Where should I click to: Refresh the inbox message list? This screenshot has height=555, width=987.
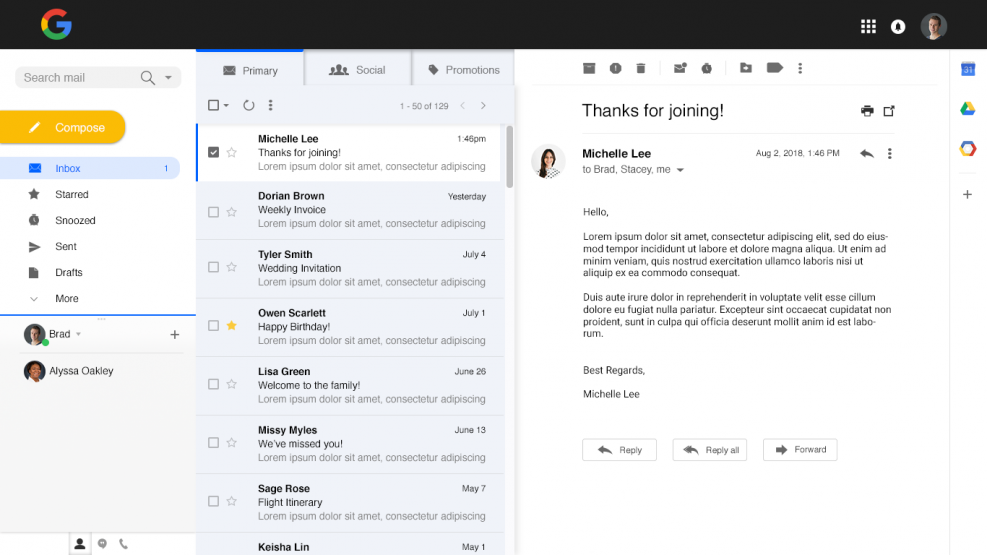coord(249,105)
